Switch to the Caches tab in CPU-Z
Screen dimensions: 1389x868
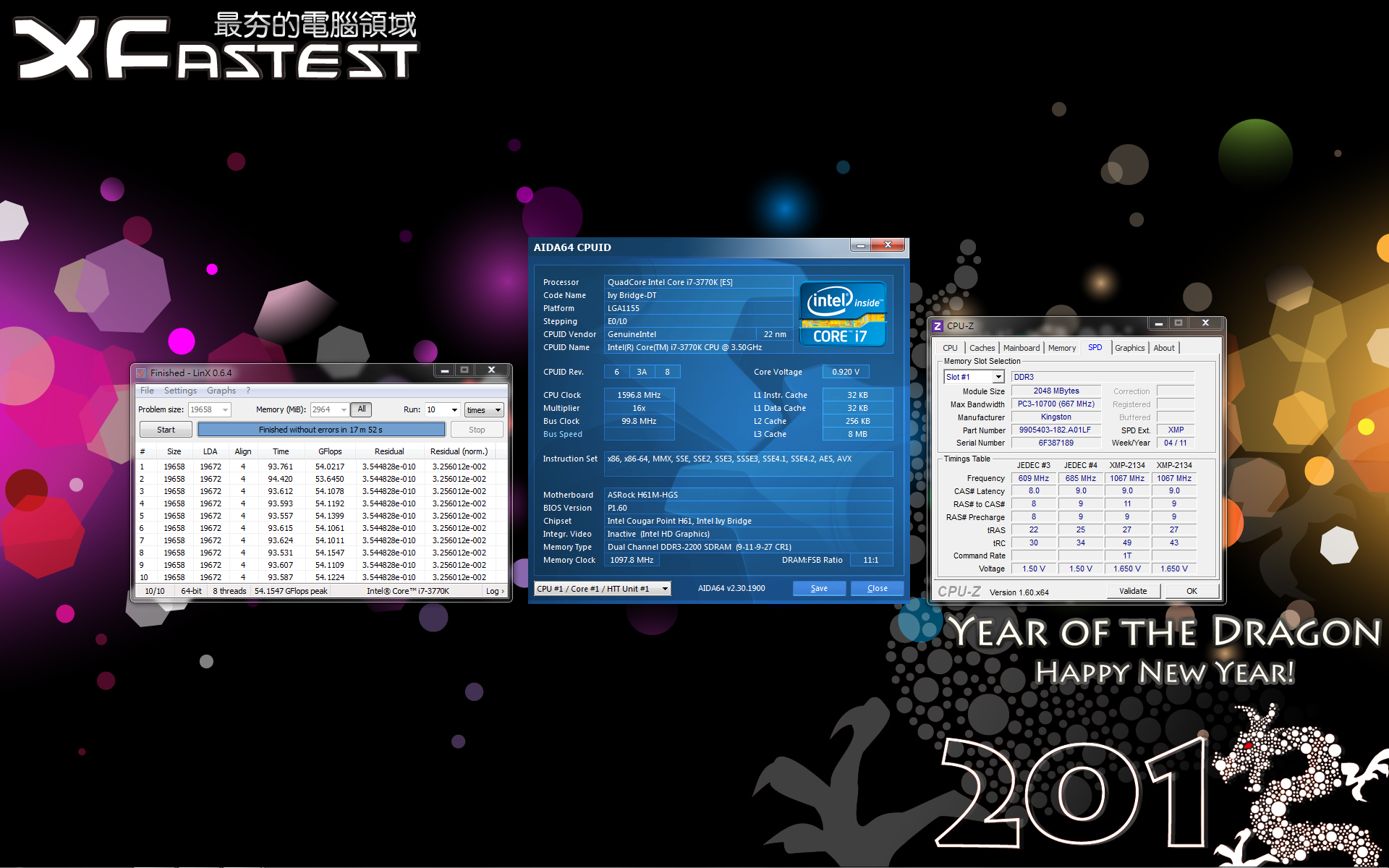tap(982, 348)
